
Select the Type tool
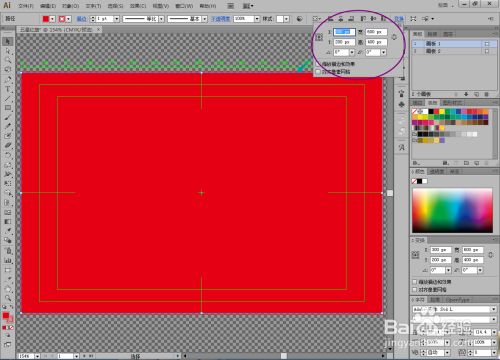coord(8,89)
